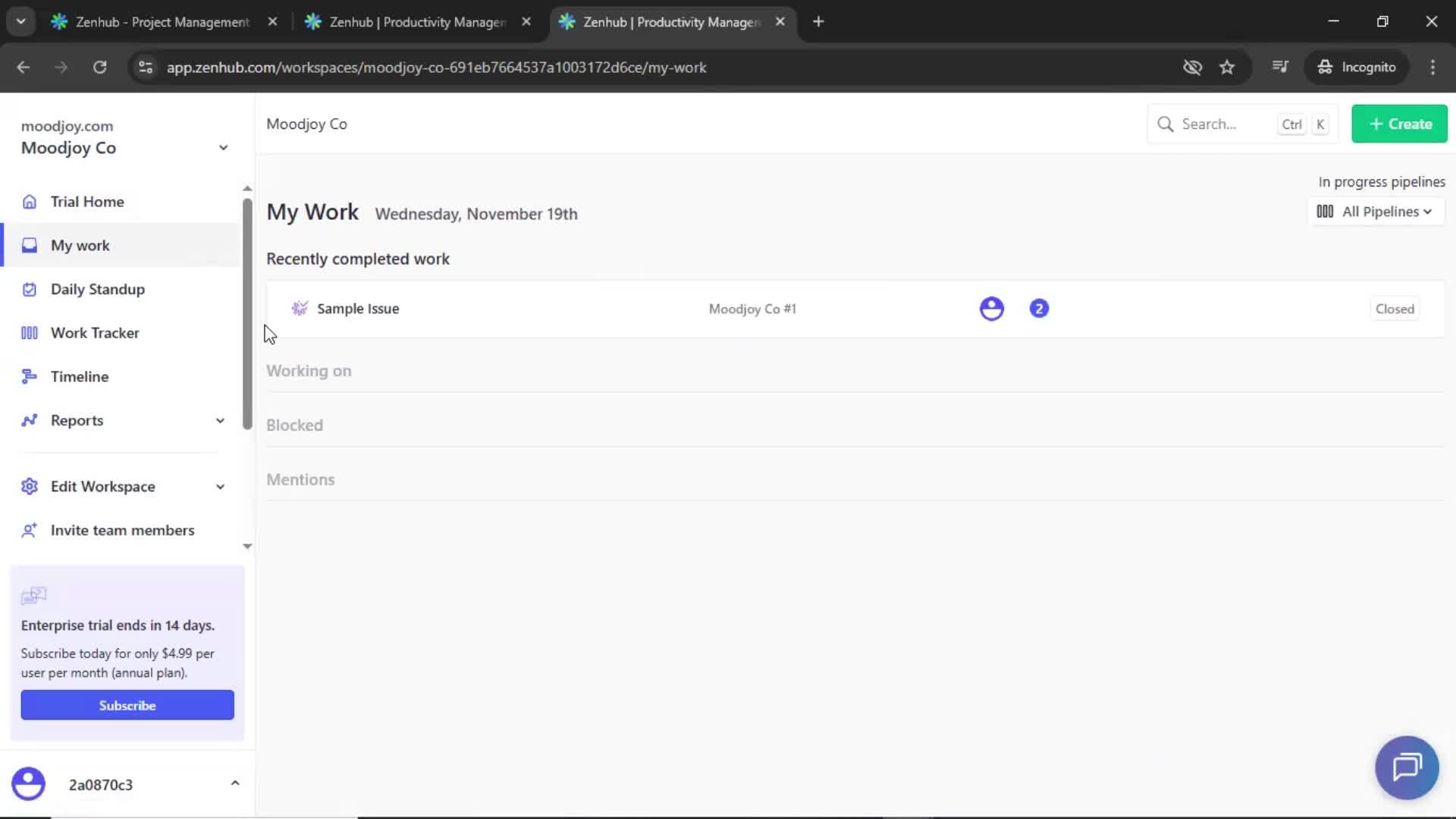
Task: Open Reports via its chart icon
Action: point(29,420)
